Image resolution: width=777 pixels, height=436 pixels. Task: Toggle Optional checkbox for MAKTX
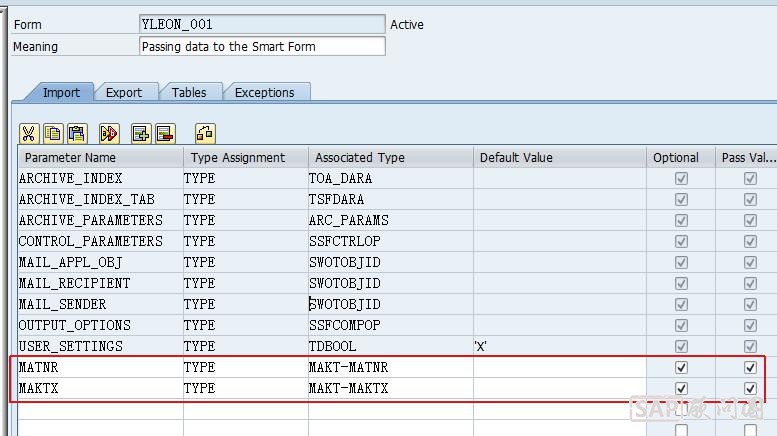[681, 388]
